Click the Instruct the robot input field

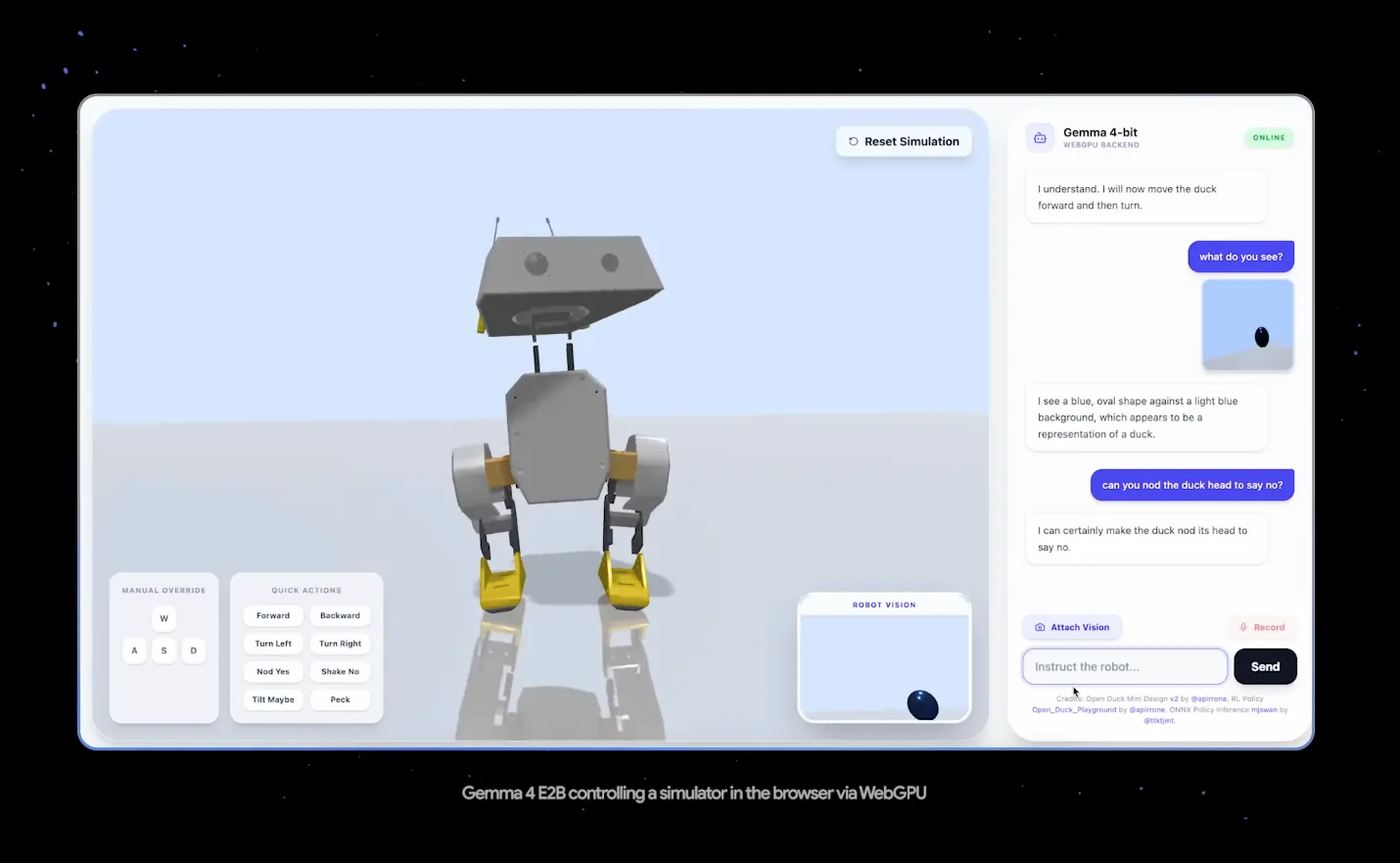[x=1123, y=666]
